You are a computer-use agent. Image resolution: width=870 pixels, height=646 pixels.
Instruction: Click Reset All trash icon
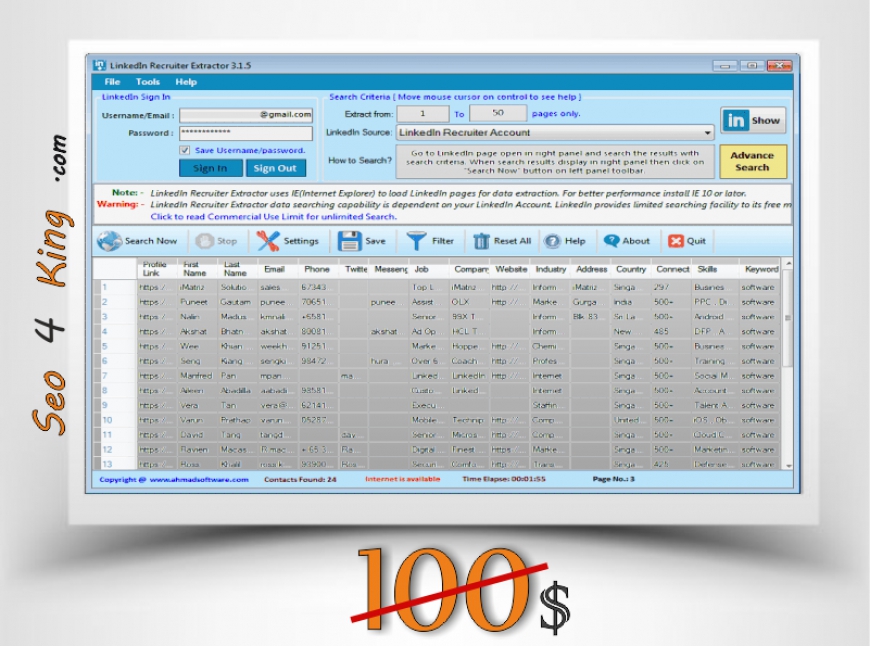point(481,241)
